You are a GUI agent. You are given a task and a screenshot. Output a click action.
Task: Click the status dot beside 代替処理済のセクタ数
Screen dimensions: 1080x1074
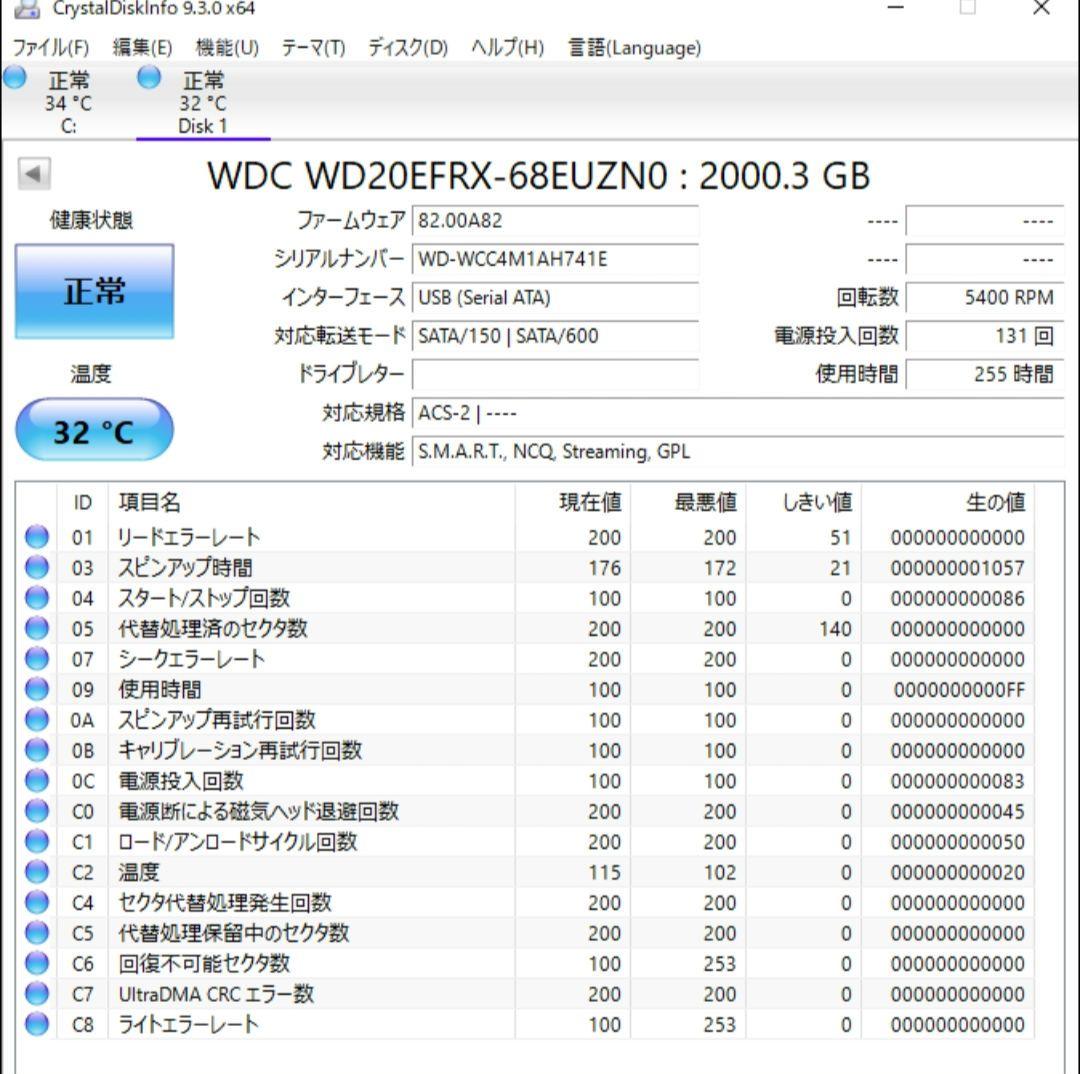(35, 628)
